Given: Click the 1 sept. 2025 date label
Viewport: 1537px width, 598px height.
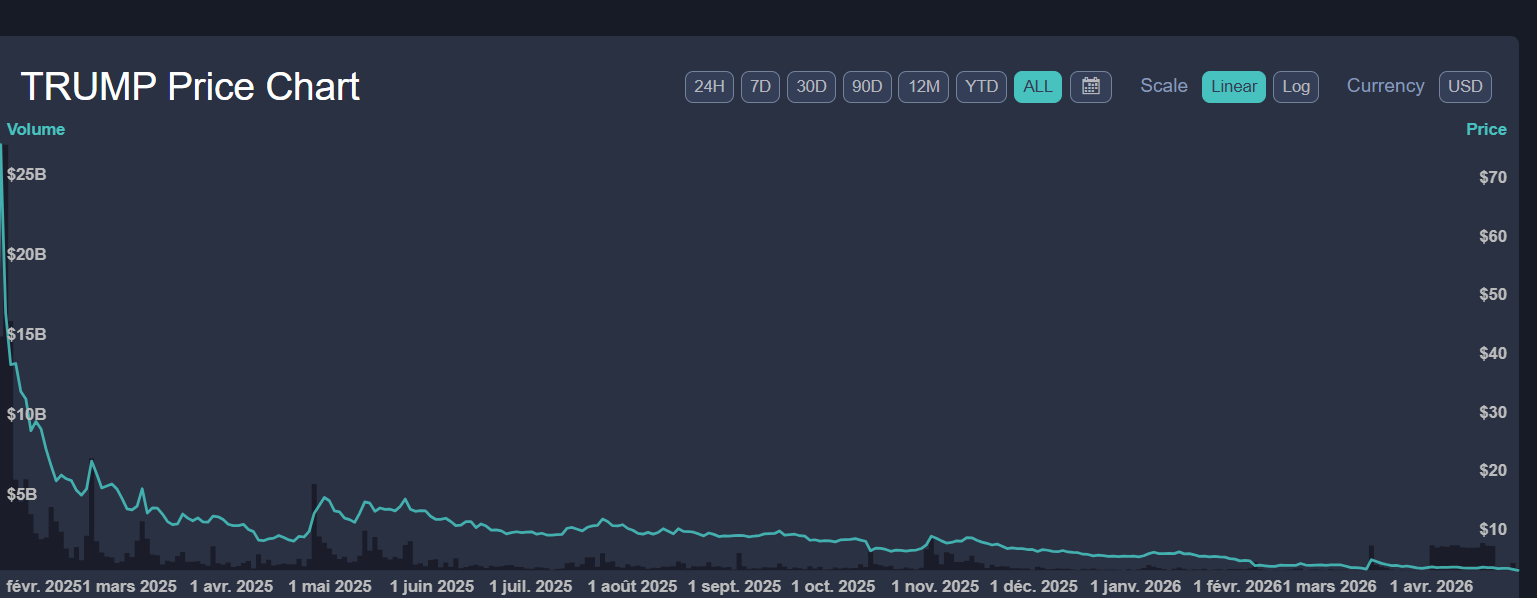Looking at the screenshot, I should pos(735,585).
